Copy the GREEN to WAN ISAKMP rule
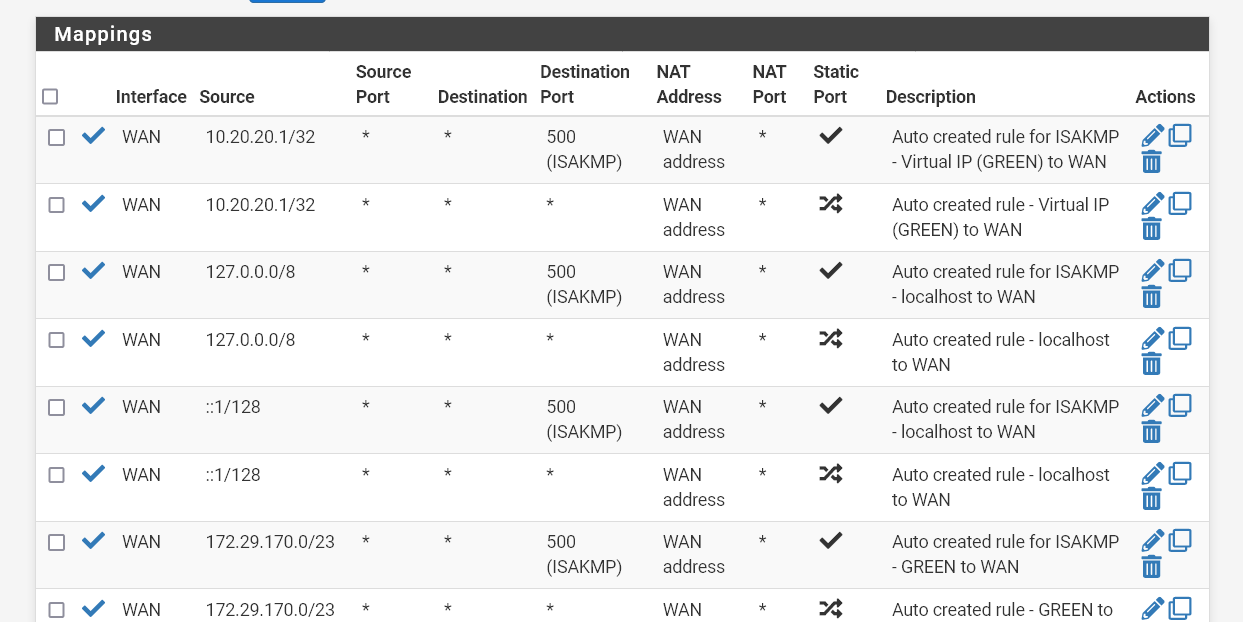 (x=1180, y=540)
